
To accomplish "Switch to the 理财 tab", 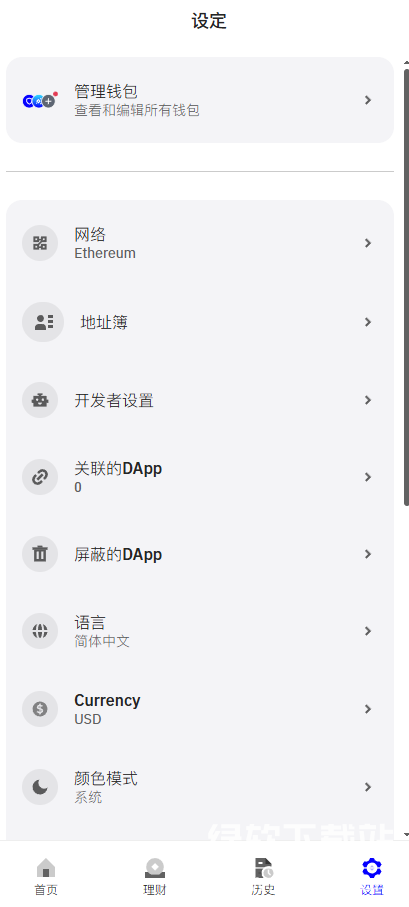I will (154, 876).
